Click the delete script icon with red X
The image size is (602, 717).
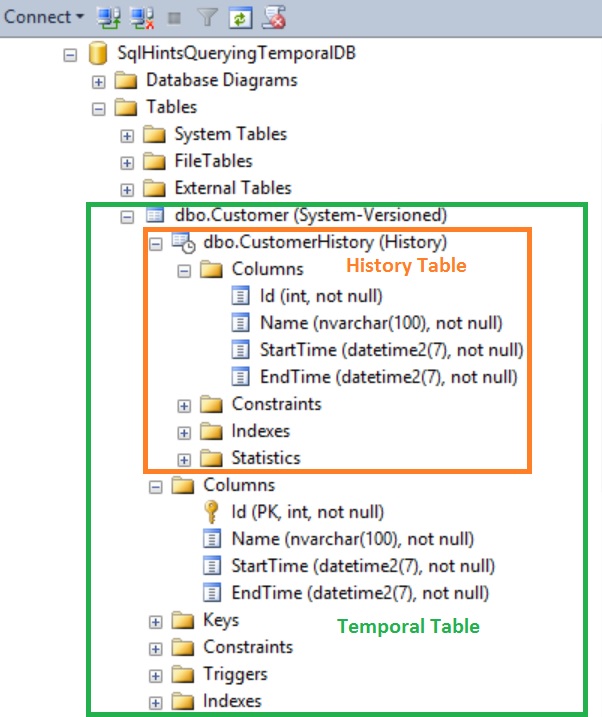point(274,17)
